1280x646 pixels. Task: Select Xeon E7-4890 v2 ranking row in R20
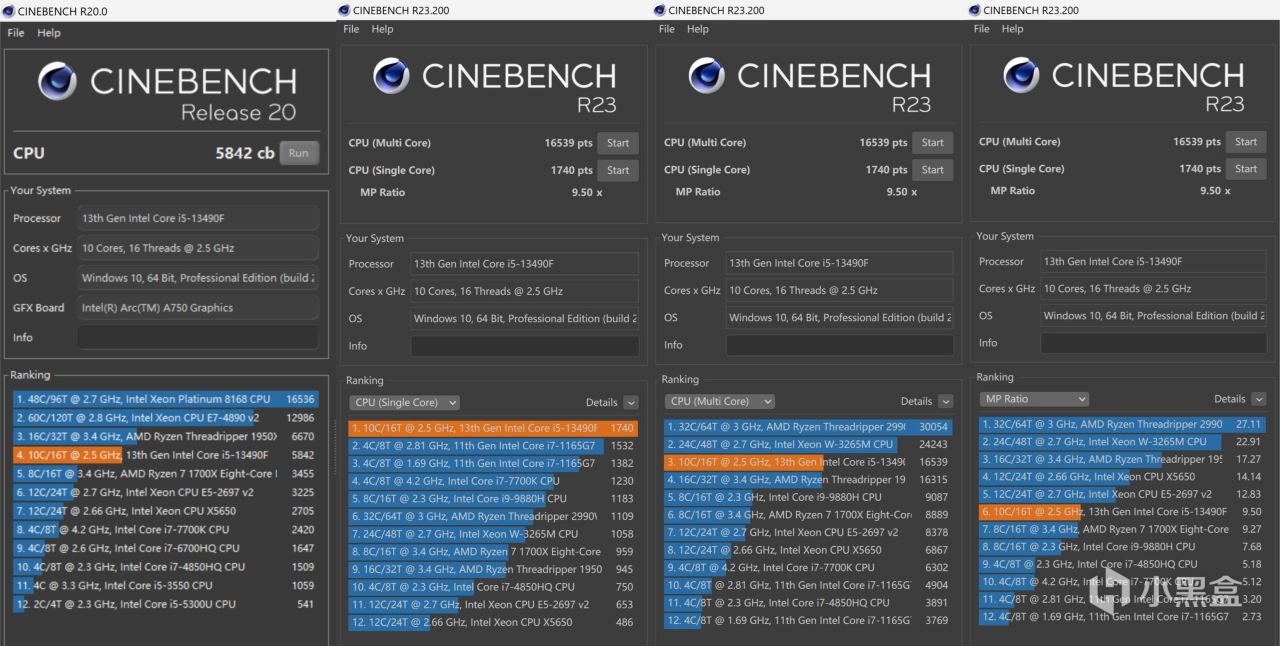[x=166, y=418]
